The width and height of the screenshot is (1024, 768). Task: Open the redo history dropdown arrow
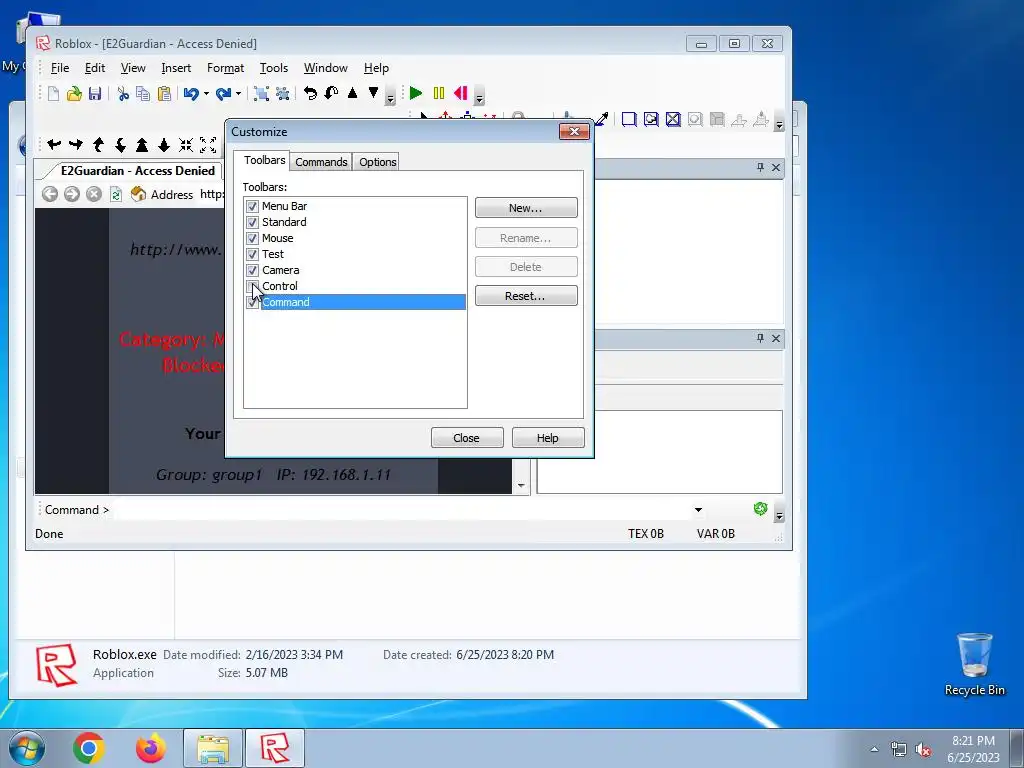(238, 94)
